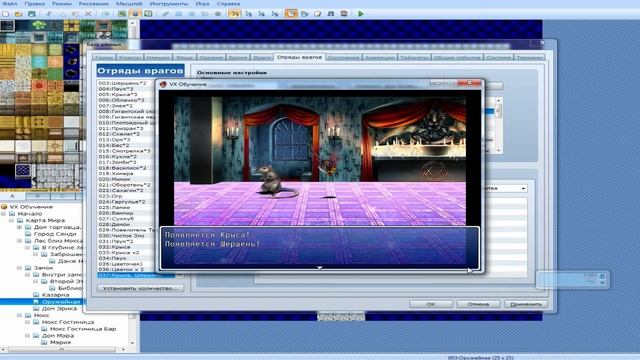The height and width of the screenshot is (360, 640).
Task: Collapse the Карта Мира tree node
Action: (x=12, y=220)
